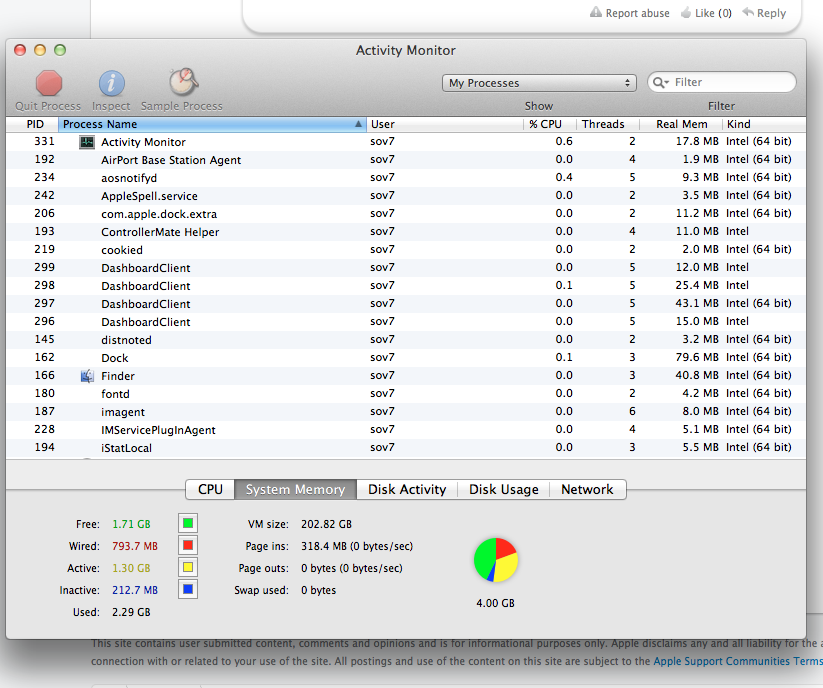This screenshot has width=823, height=688.
Task: Select the AirPort Base Station Agent row
Action: 406,160
